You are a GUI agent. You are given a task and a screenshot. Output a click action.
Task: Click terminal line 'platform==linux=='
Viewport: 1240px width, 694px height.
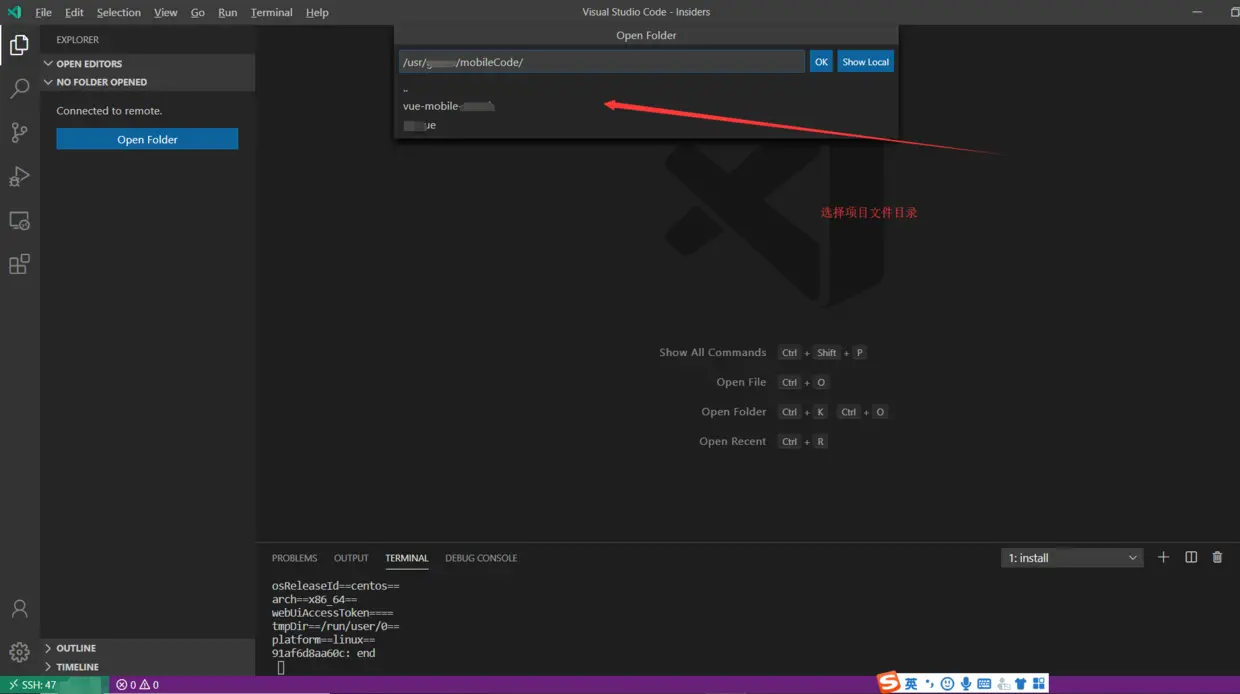(x=323, y=640)
